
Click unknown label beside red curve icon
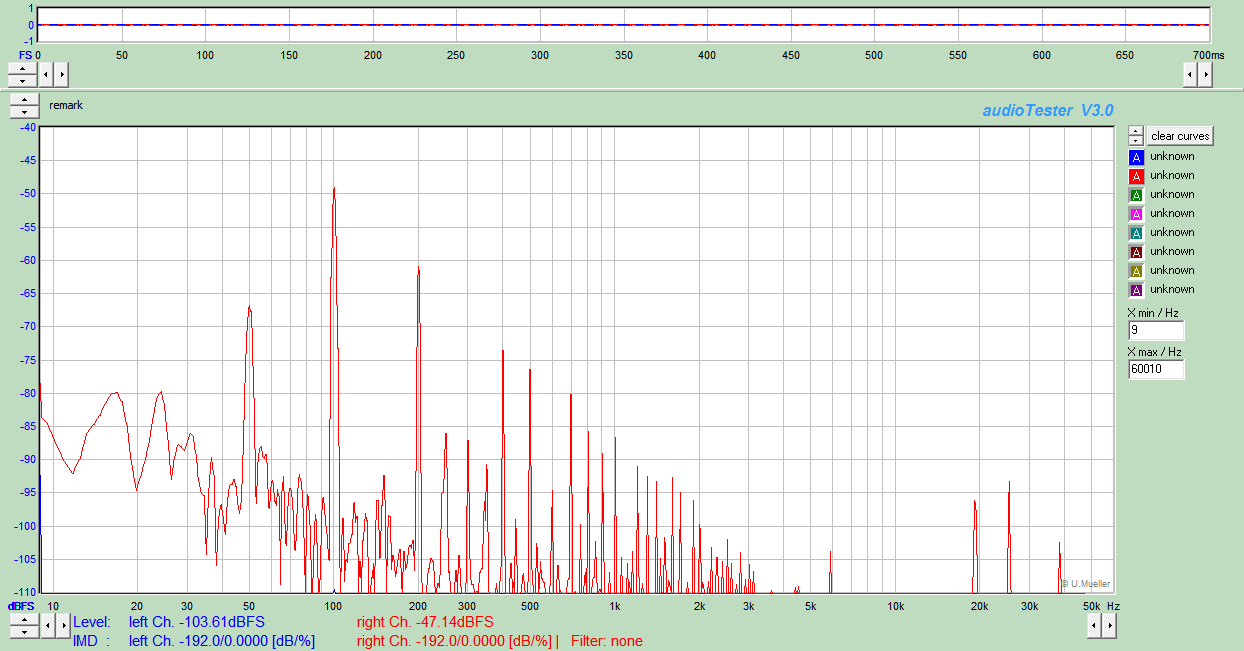(x=1172, y=176)
